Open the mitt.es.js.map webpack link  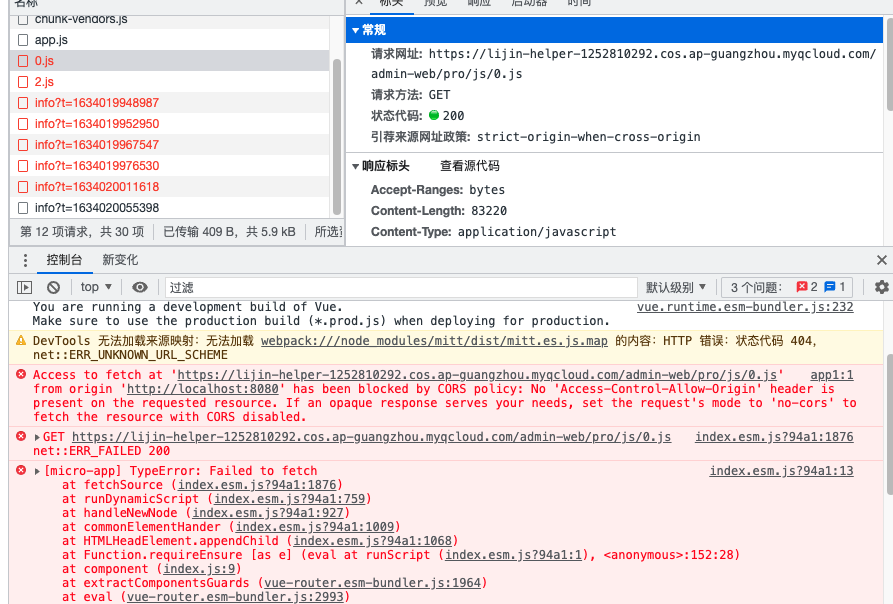tap(434, 340)
